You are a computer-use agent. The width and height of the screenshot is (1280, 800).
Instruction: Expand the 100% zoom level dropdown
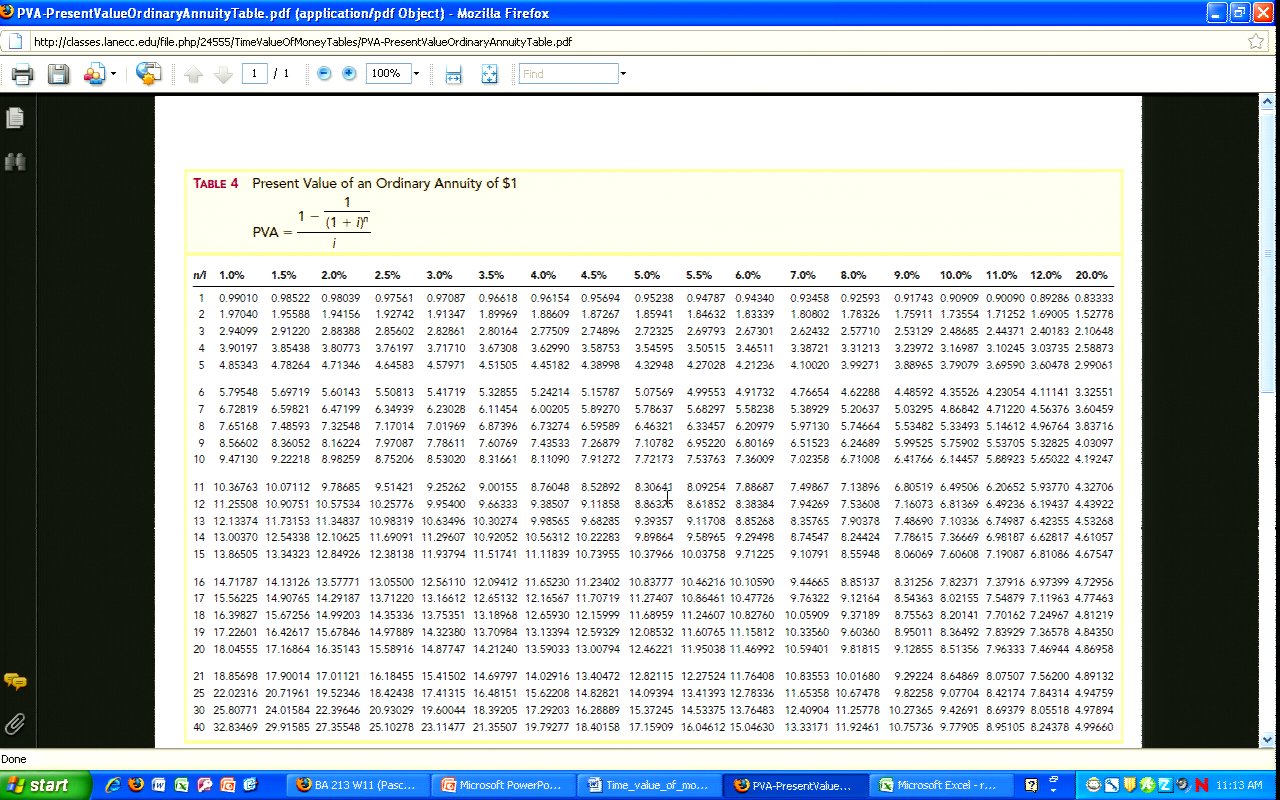point(416,74)
